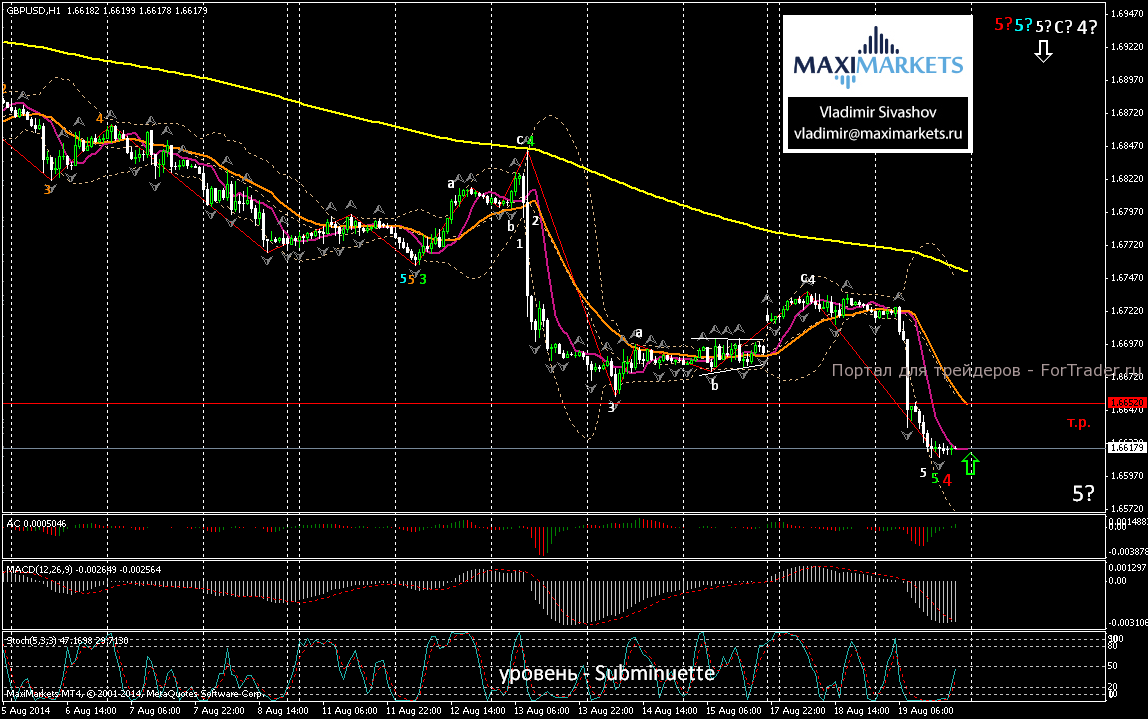The height and width of the screenshot is (719, 1148).
Task: Click the white down arrow at top right
Action: coord(1043,51)
